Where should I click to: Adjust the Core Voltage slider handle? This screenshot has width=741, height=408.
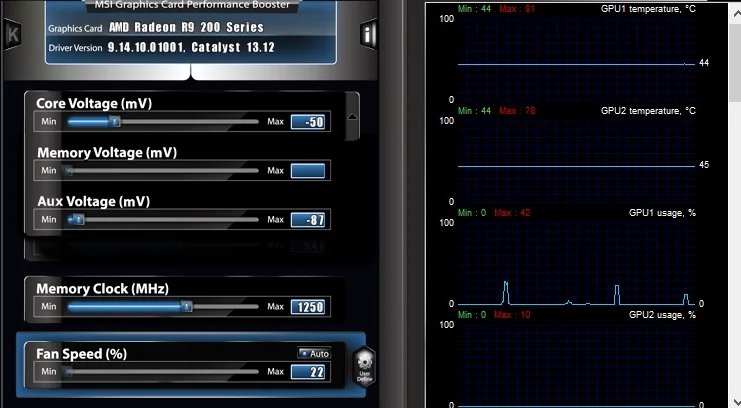114,122
